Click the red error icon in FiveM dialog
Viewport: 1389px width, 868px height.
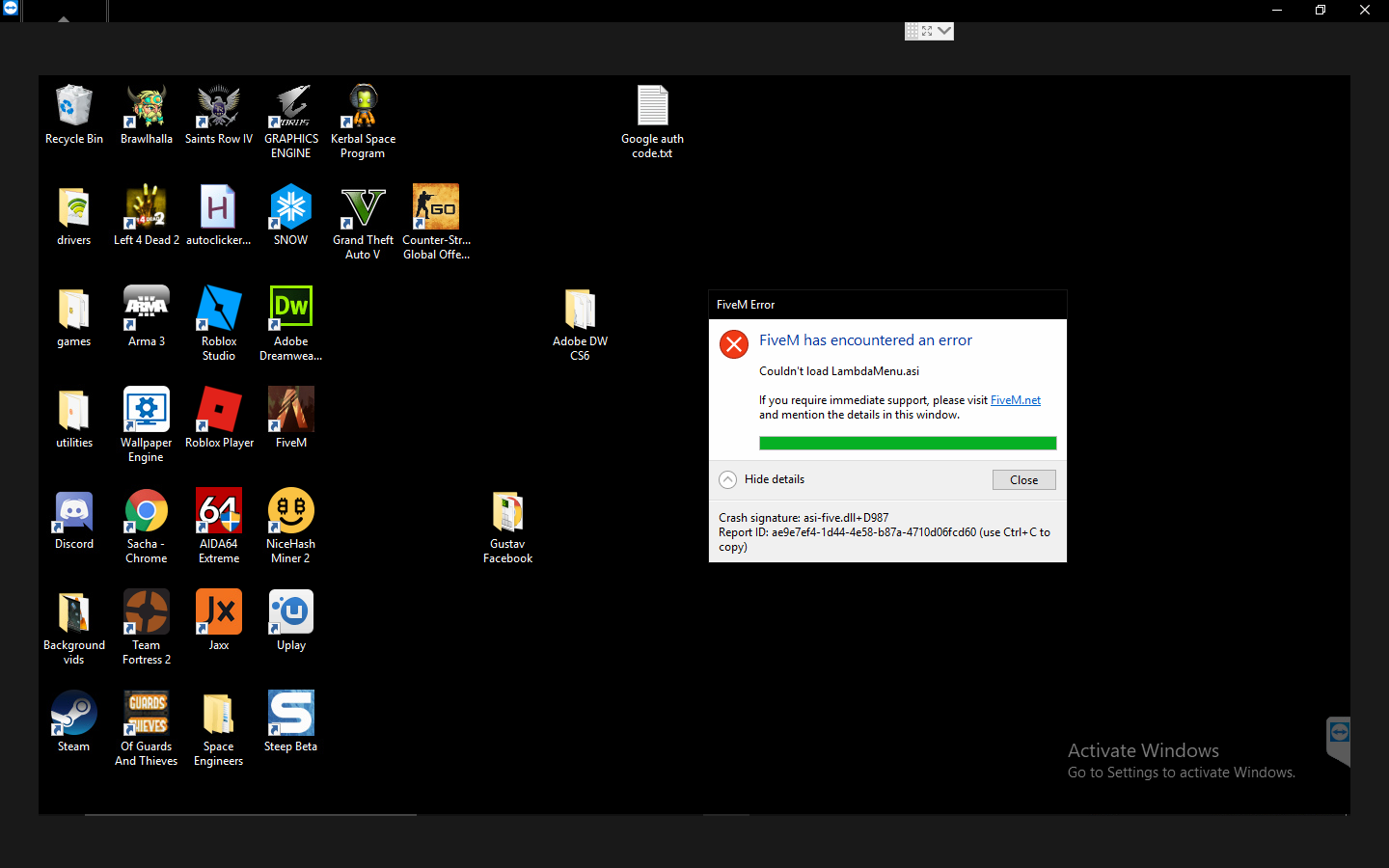(x=734, y=344)
